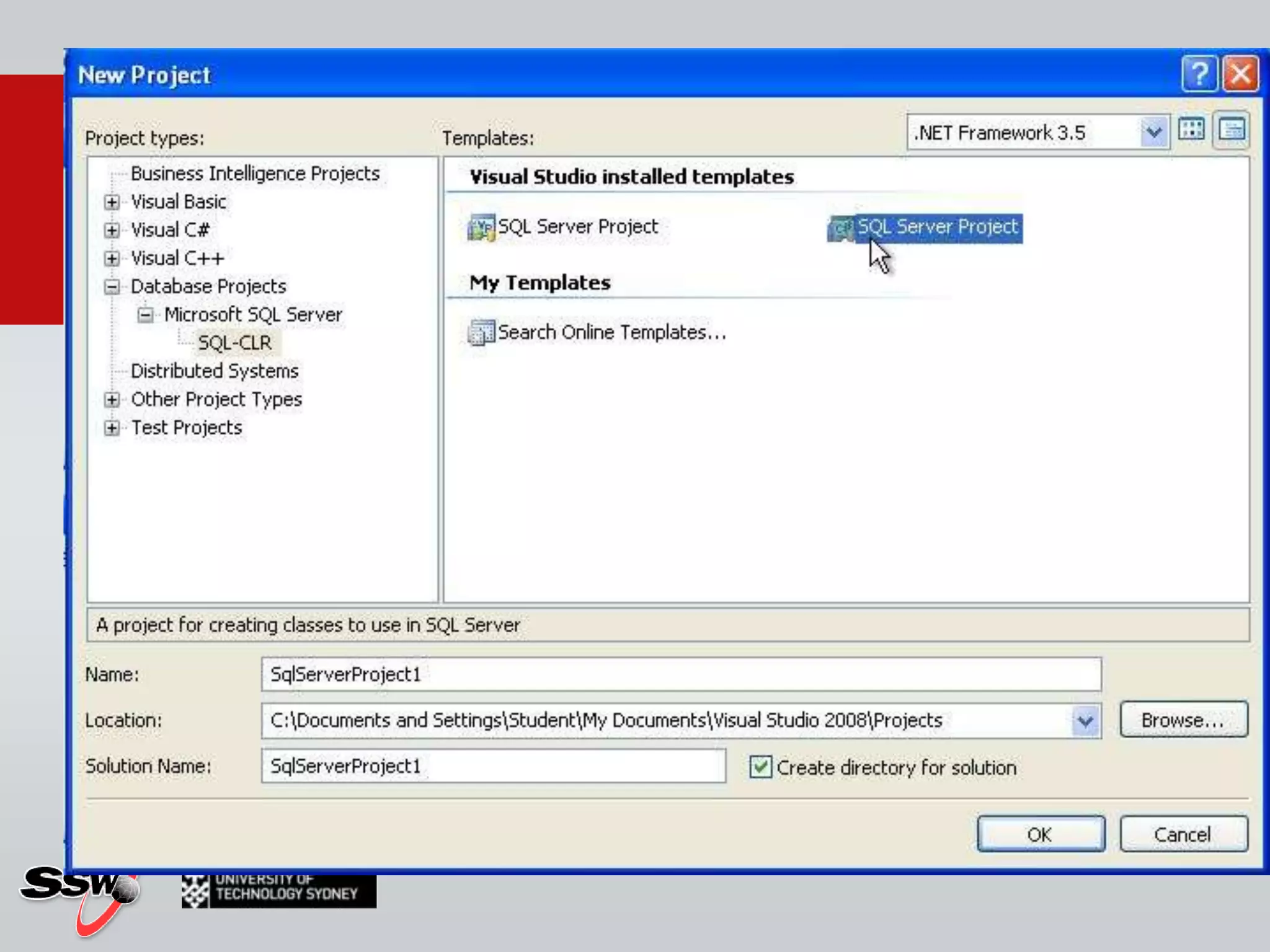Select Other Project Types item
Screen dimensions: 1270x952
click(216, 400)
